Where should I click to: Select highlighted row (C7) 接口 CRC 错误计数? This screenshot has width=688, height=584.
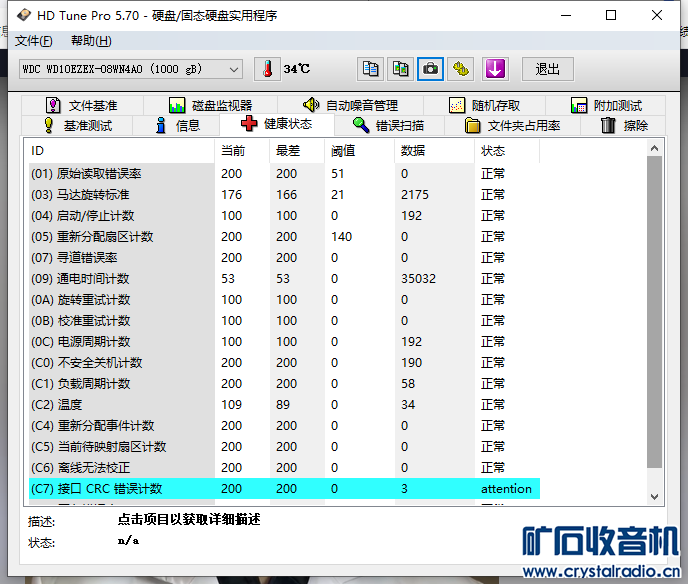click(284, 489)
